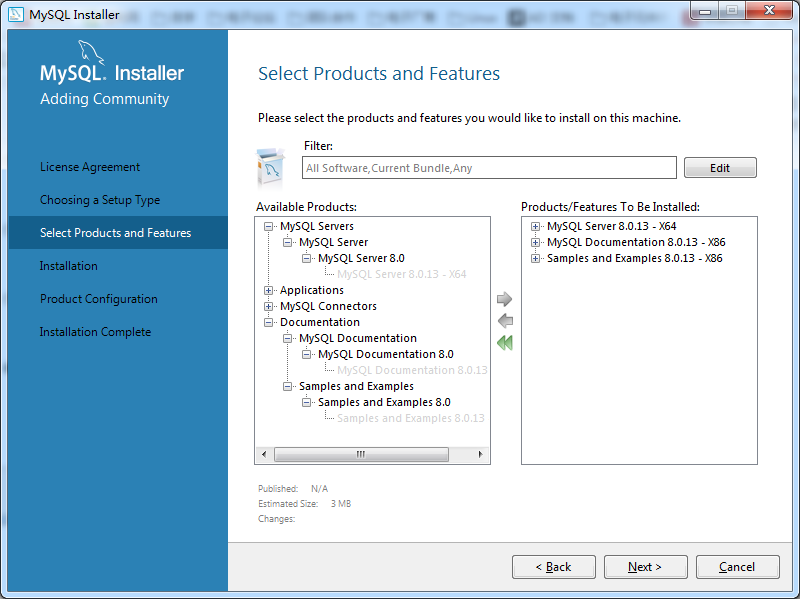
Task: Click the add product right arrow
Action: point(504,299)
